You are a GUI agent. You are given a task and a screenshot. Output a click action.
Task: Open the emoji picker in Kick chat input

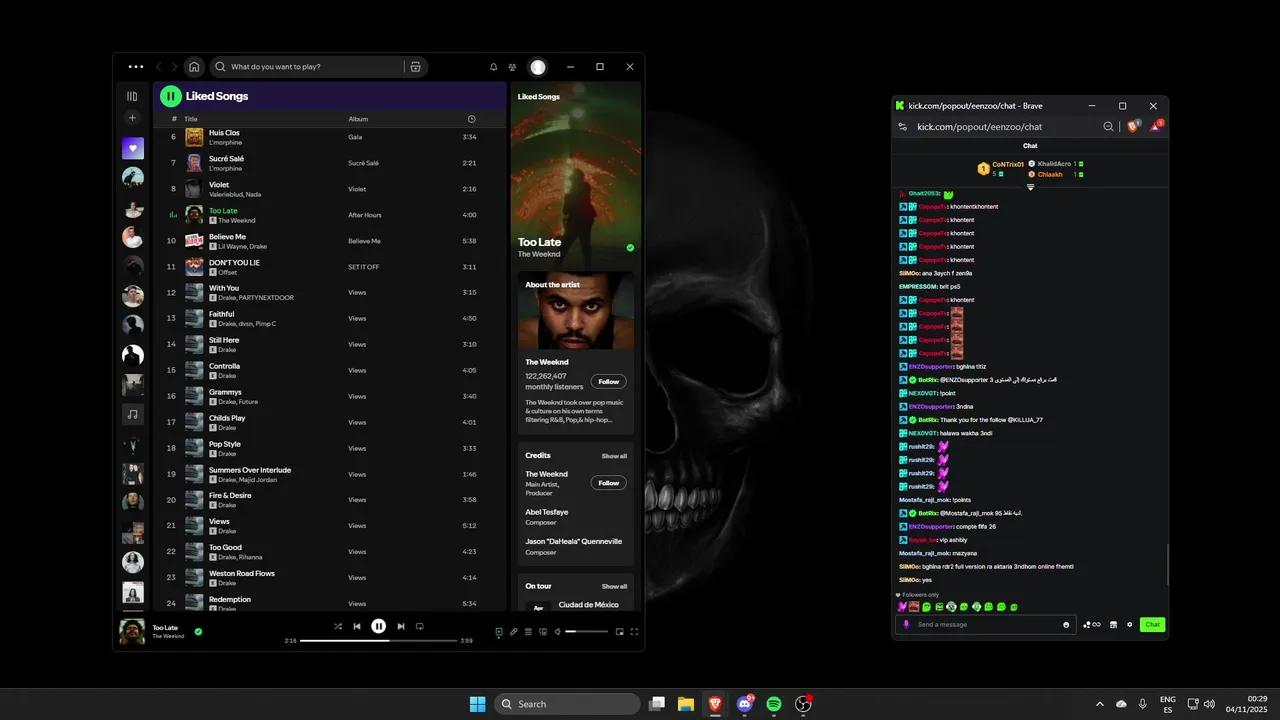point(1066,624)
